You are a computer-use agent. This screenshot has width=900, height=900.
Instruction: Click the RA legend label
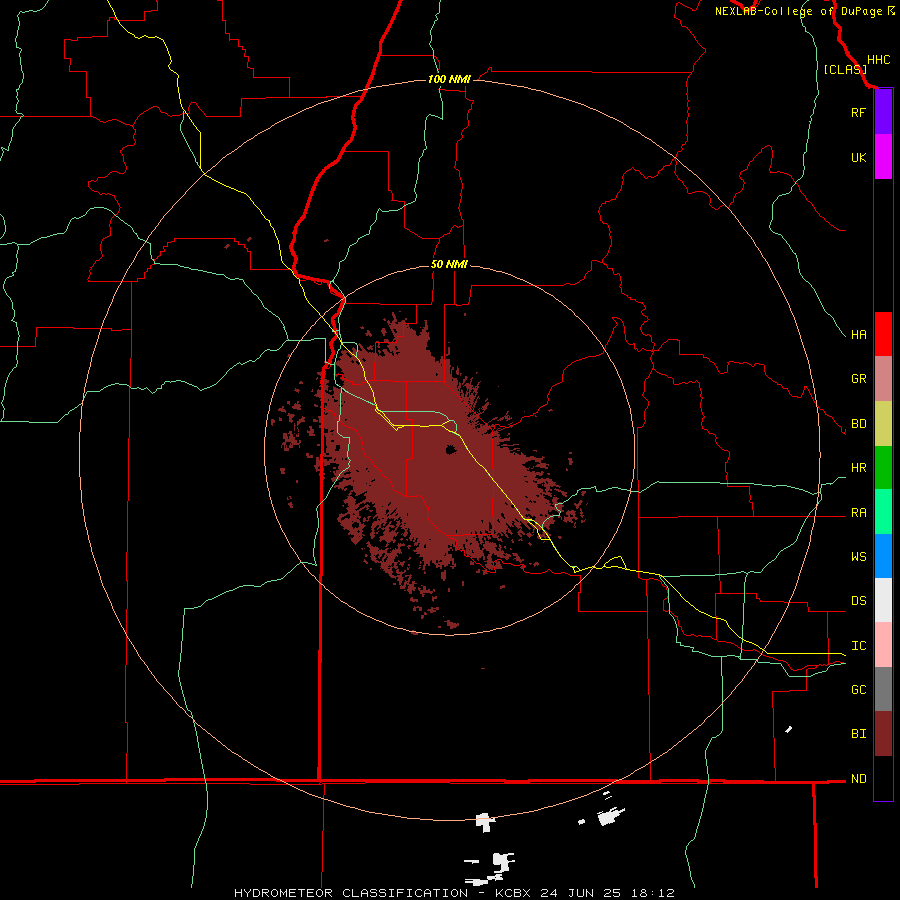click(x=858, y=513)
